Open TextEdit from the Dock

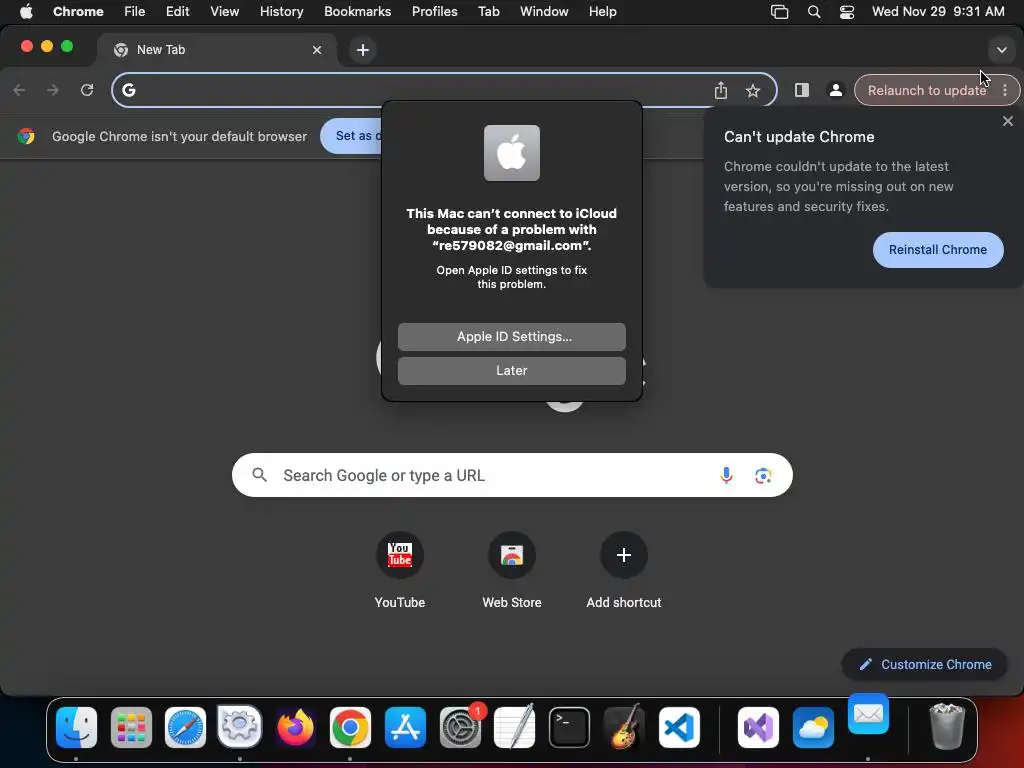coord(515,726)
